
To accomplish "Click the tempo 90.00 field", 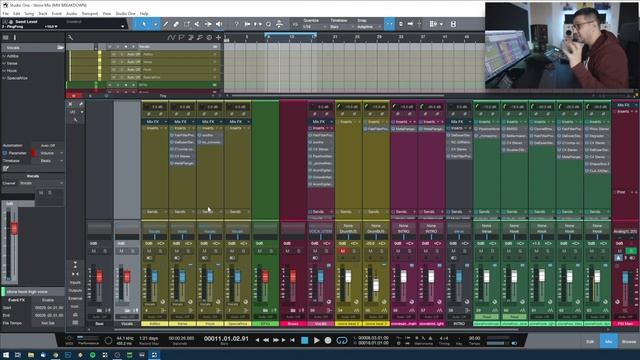I will click(x=474, y=338).
